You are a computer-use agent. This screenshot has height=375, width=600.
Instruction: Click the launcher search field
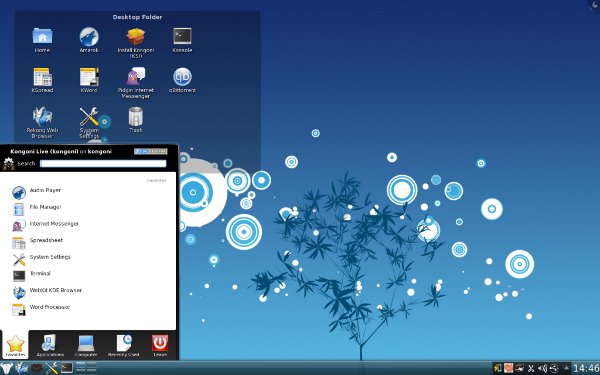coord(103,164)
